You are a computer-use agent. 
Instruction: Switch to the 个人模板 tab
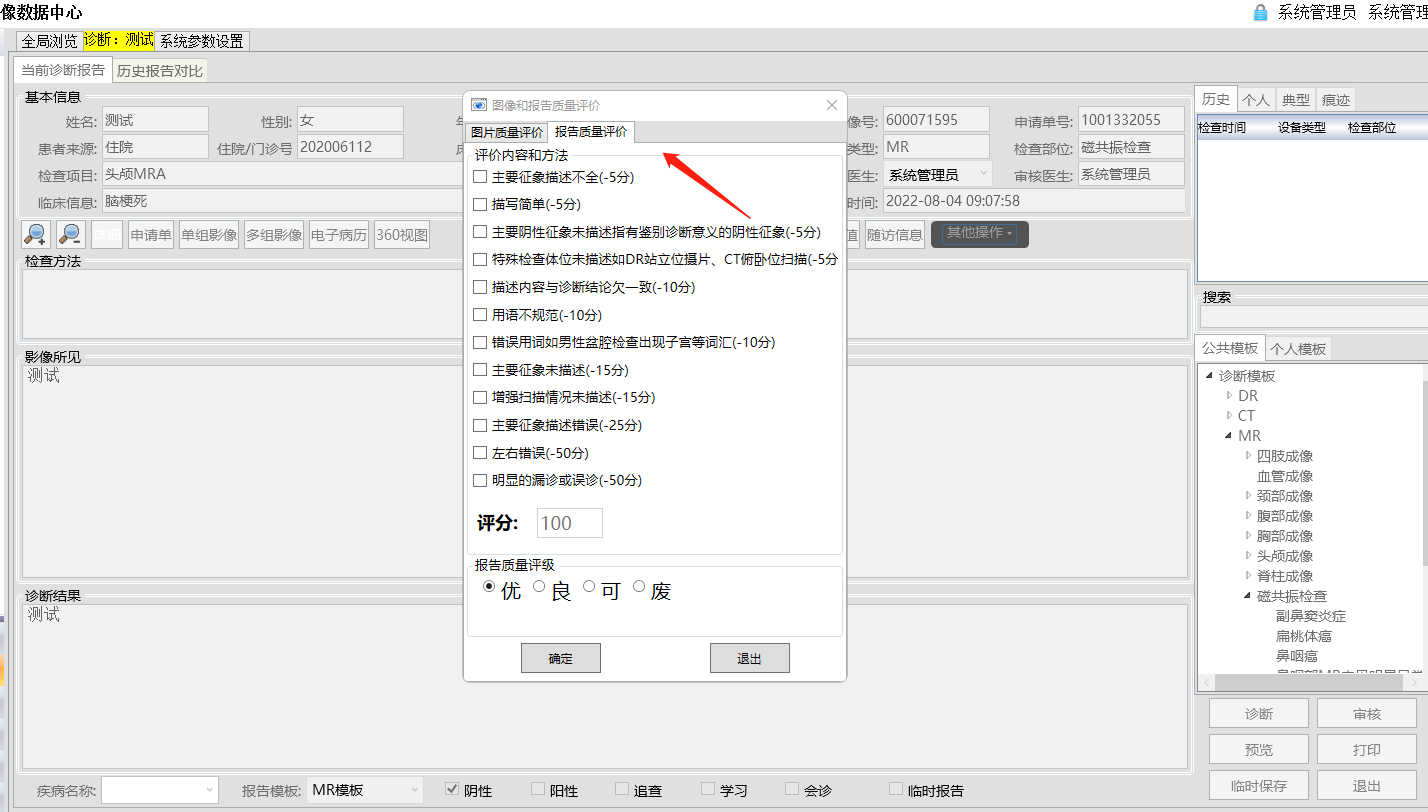pyautogui.click(x=1298, y=349)
